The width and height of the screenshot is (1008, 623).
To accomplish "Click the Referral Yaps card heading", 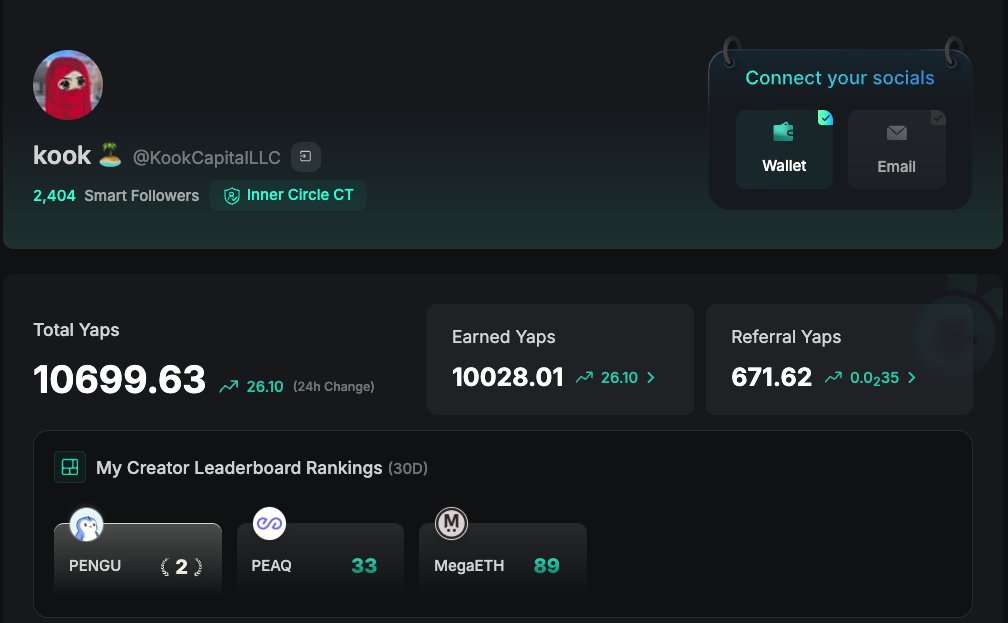I will (786, 337).
